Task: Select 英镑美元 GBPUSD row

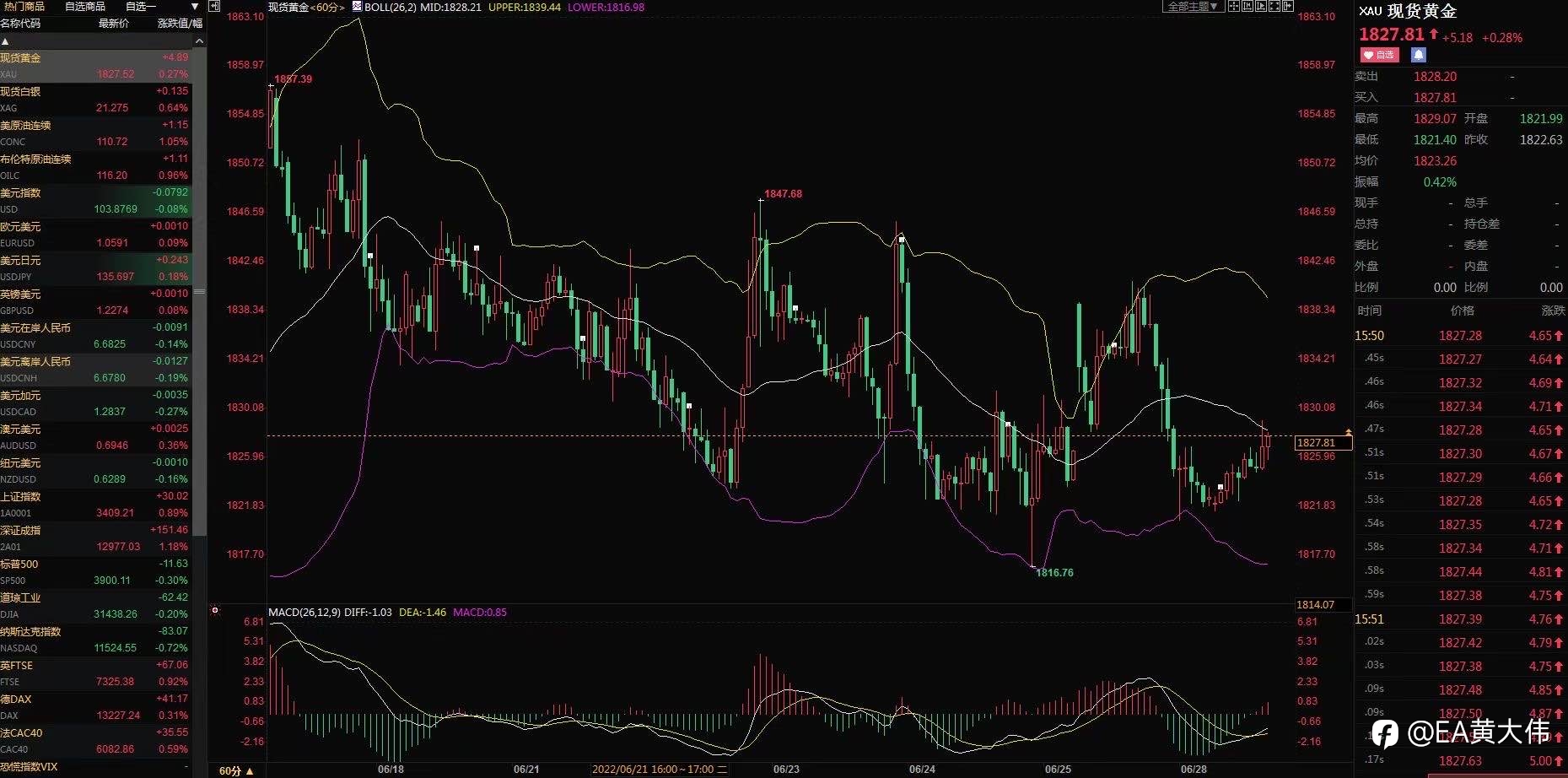Action: (96, 302)
